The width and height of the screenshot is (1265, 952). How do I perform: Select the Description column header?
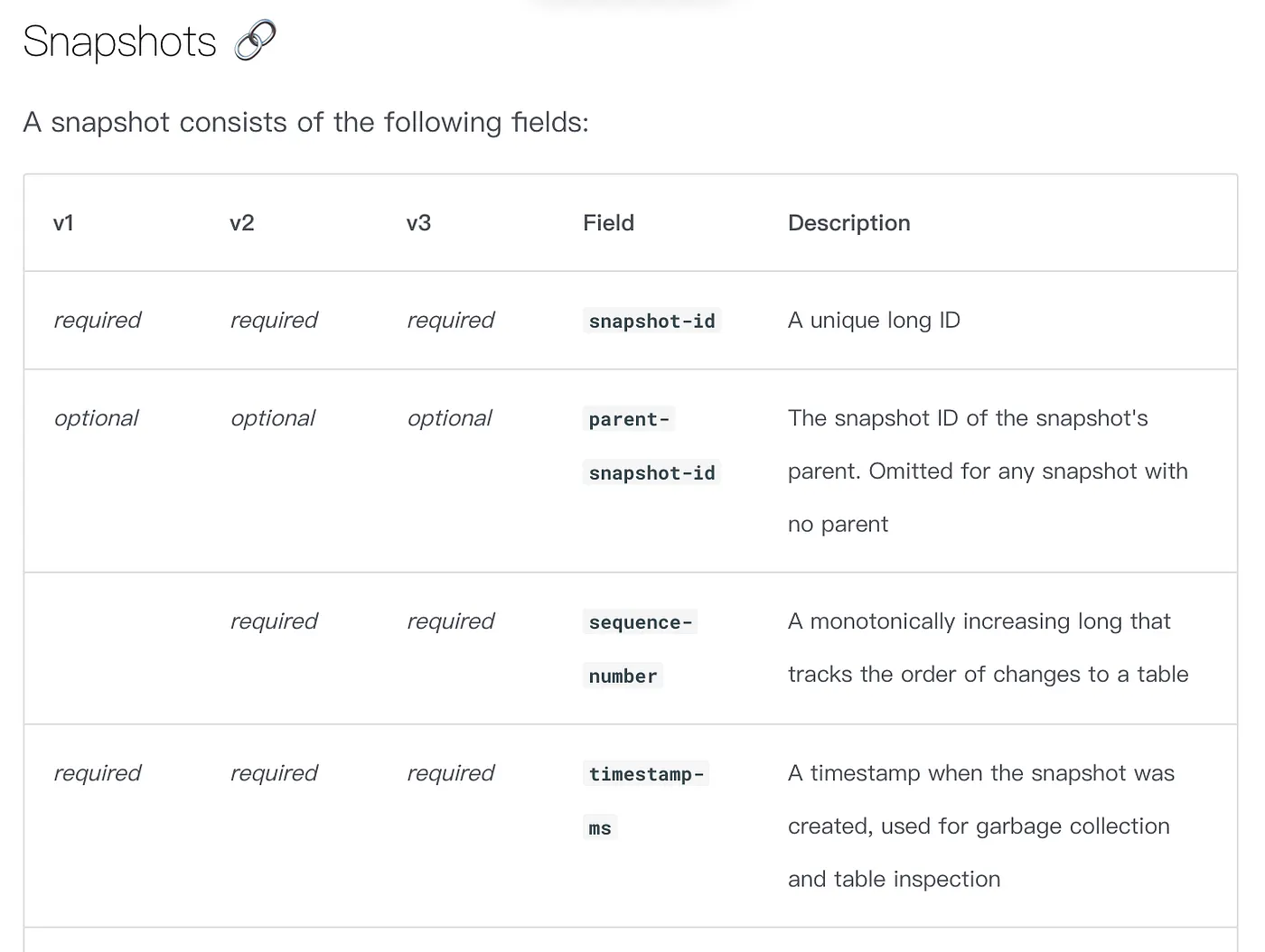click(848, 223)
